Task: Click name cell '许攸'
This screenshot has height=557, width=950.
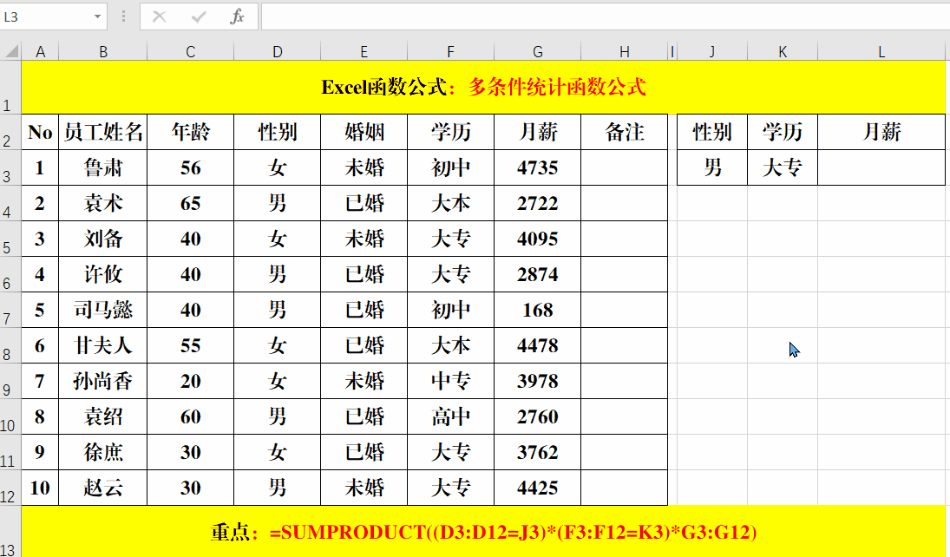Action: (103, 275)
